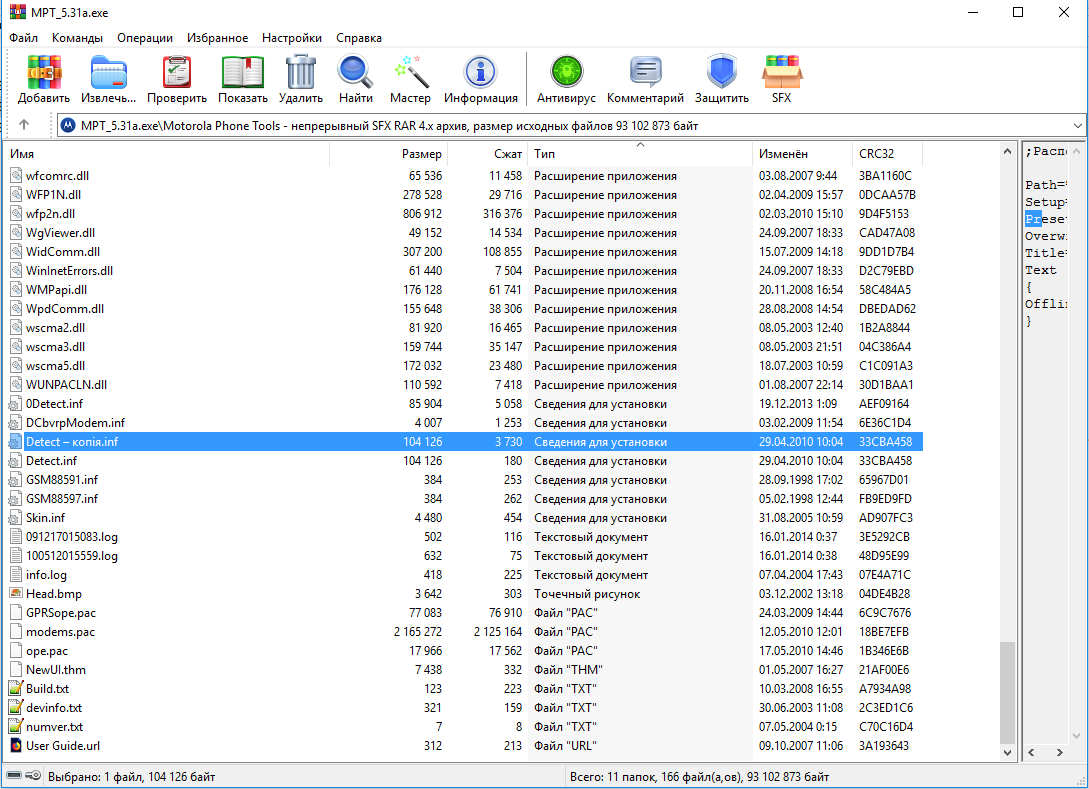
Task: Click the Добавить toolbar icon
Action: pos(44,72)
